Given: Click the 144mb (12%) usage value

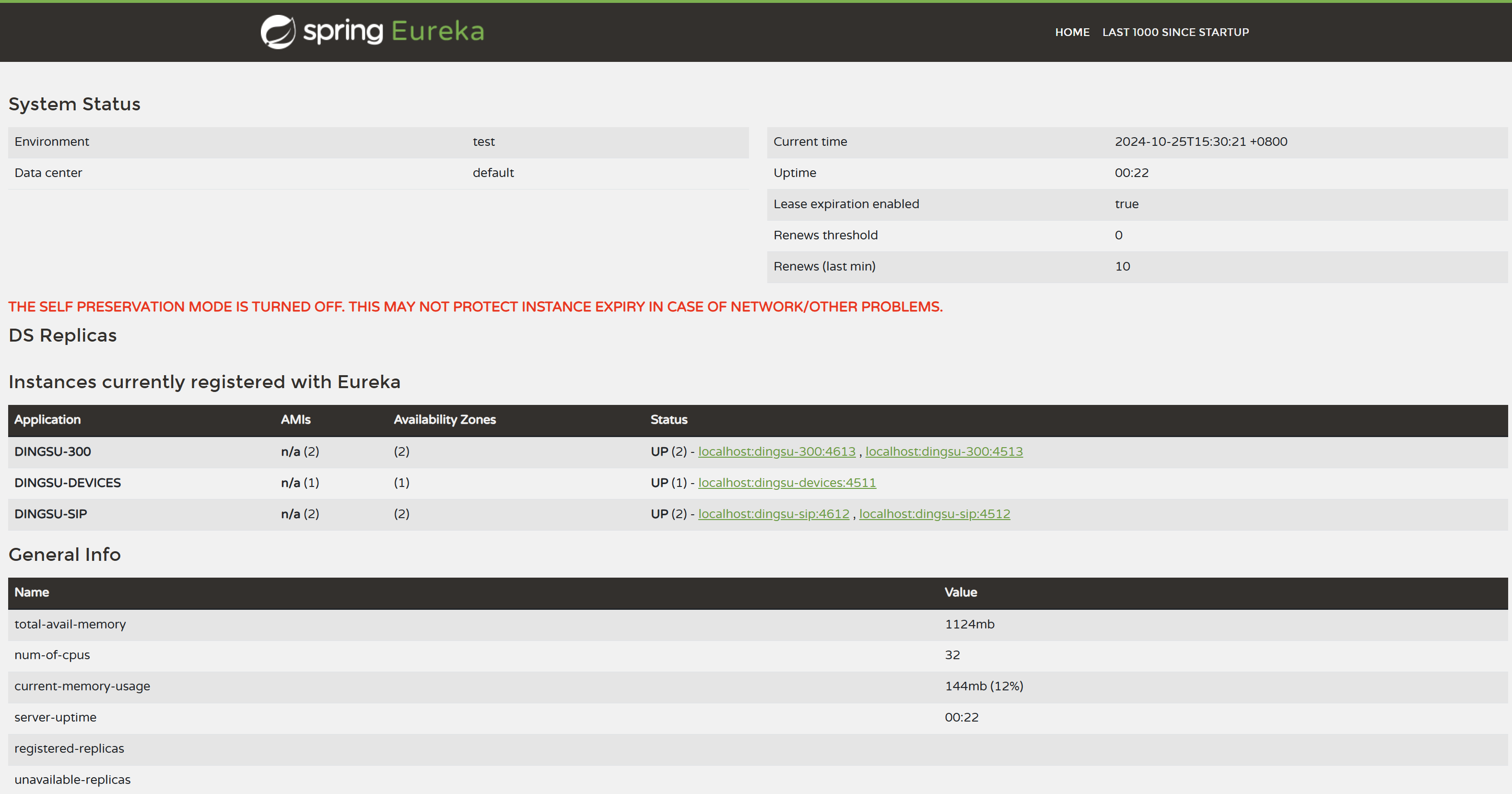Looking at the screenshot, I should 984,686.
